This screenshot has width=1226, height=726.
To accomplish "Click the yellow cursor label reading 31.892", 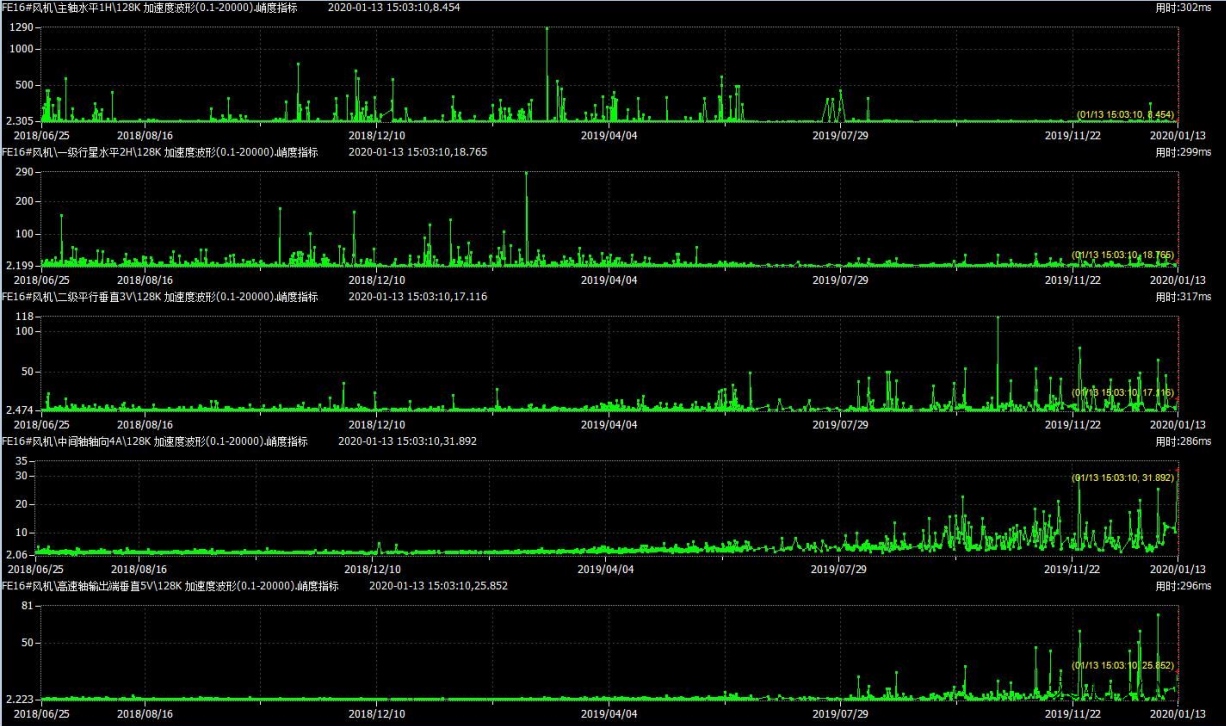I will (1122, 477).
